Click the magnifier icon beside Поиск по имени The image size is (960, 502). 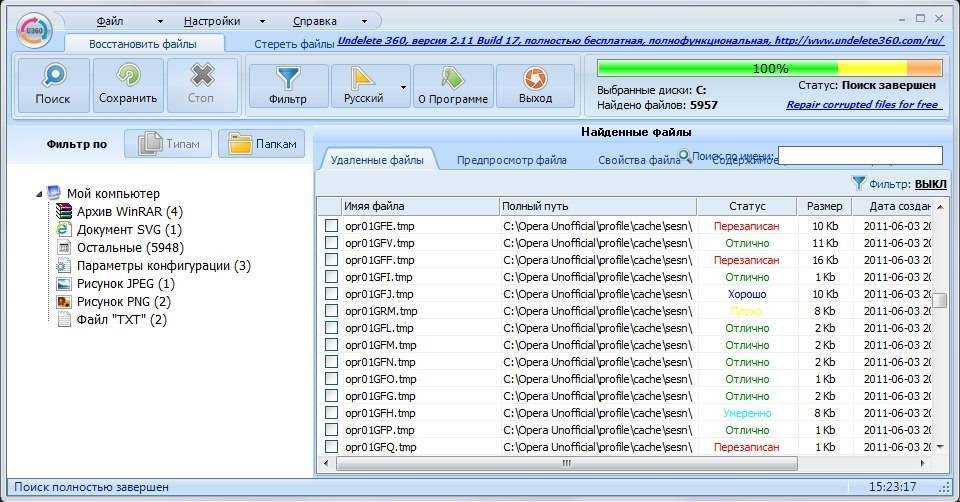click(685, 157)
